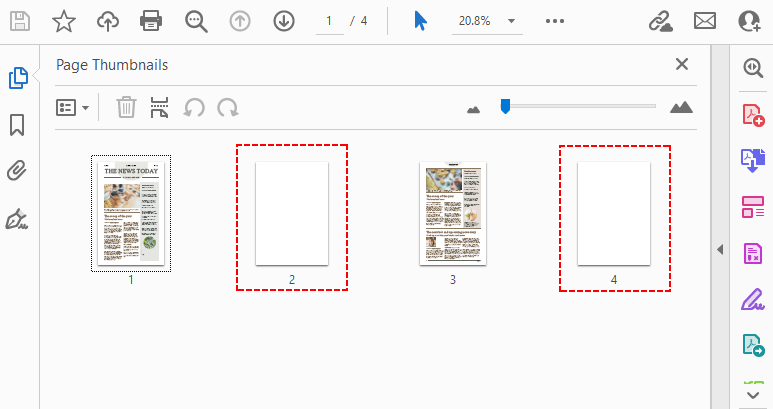Screen dimensions: 773x409
Task: Open the search tools magnifier in the right pane
Action: tap(753, 68)
